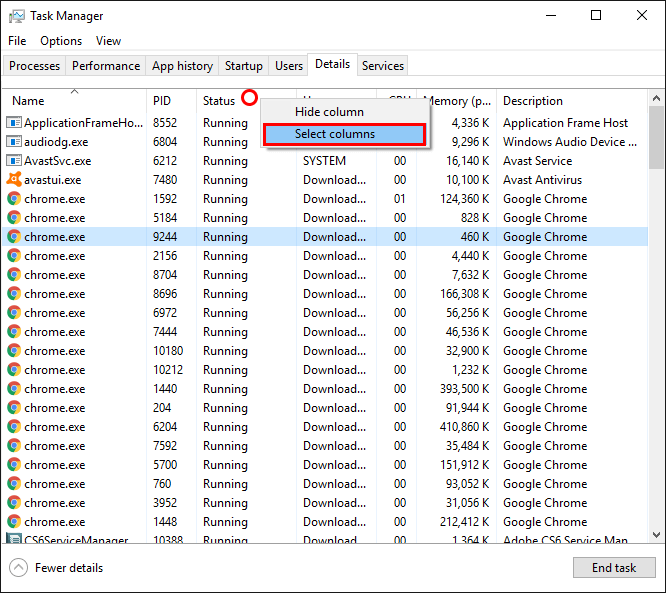Open the Options menu

[61, 41]
